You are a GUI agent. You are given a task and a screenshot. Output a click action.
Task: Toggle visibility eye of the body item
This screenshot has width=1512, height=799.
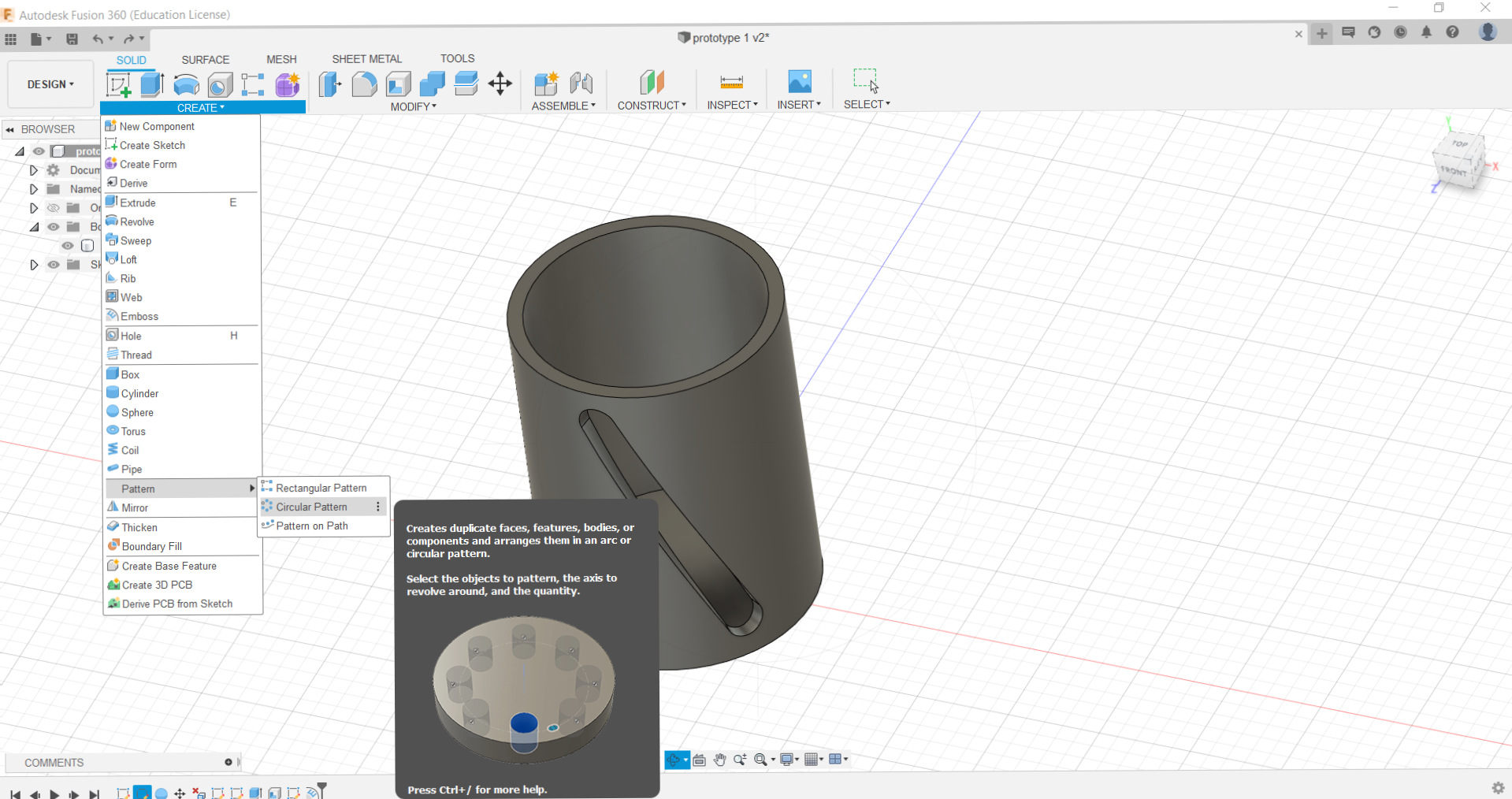click(68, 246)
